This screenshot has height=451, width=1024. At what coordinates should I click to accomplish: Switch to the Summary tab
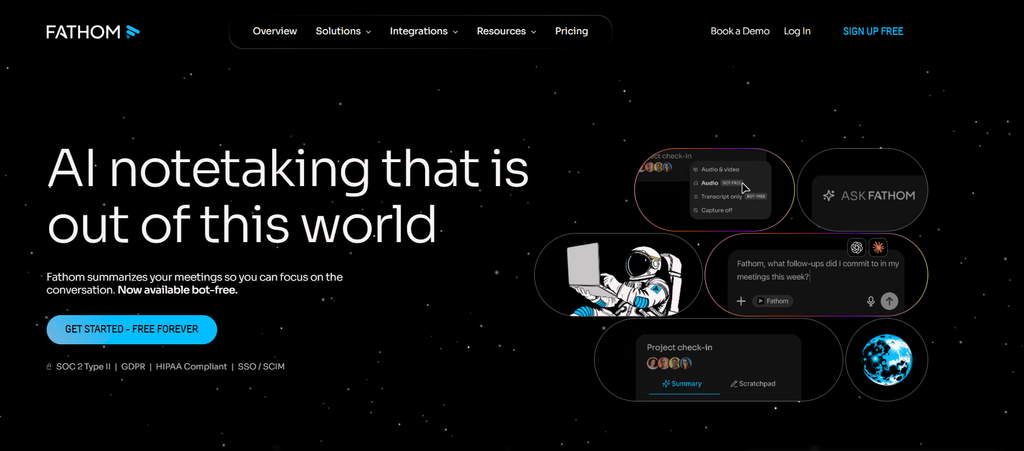click(x=682, y=384)
